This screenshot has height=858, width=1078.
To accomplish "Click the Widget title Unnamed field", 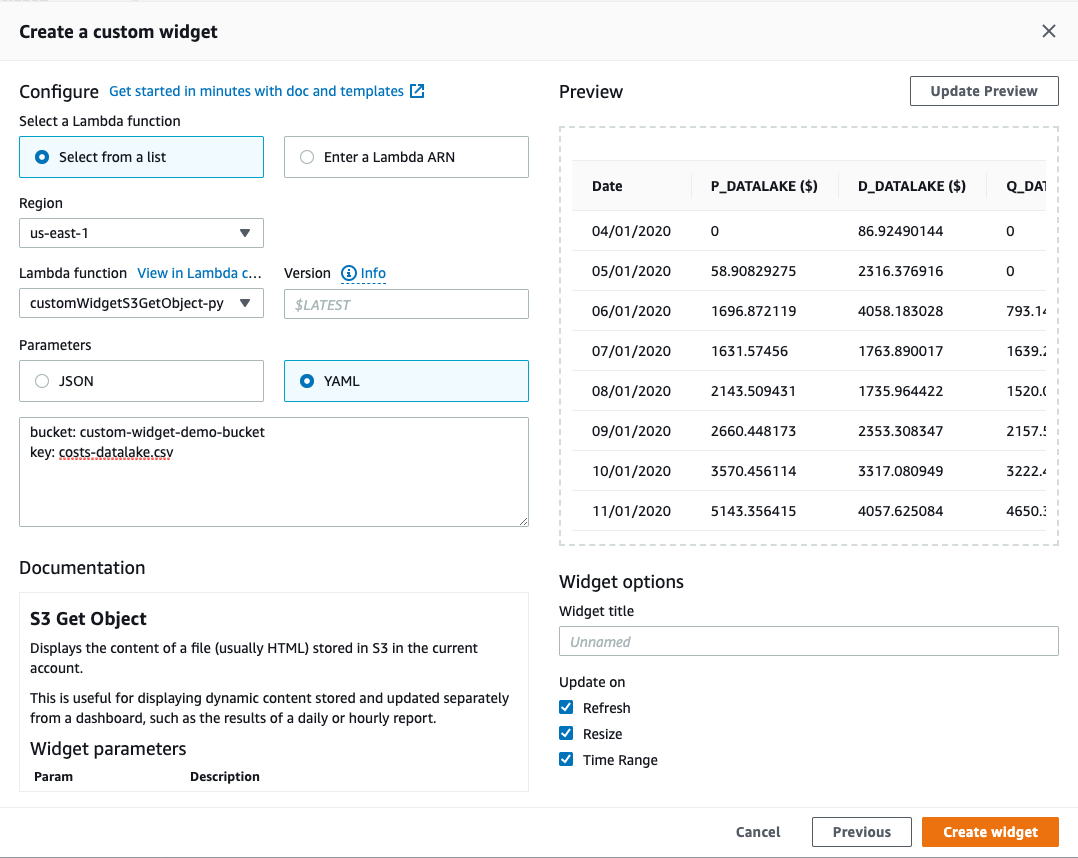I will tap(808, 641).
